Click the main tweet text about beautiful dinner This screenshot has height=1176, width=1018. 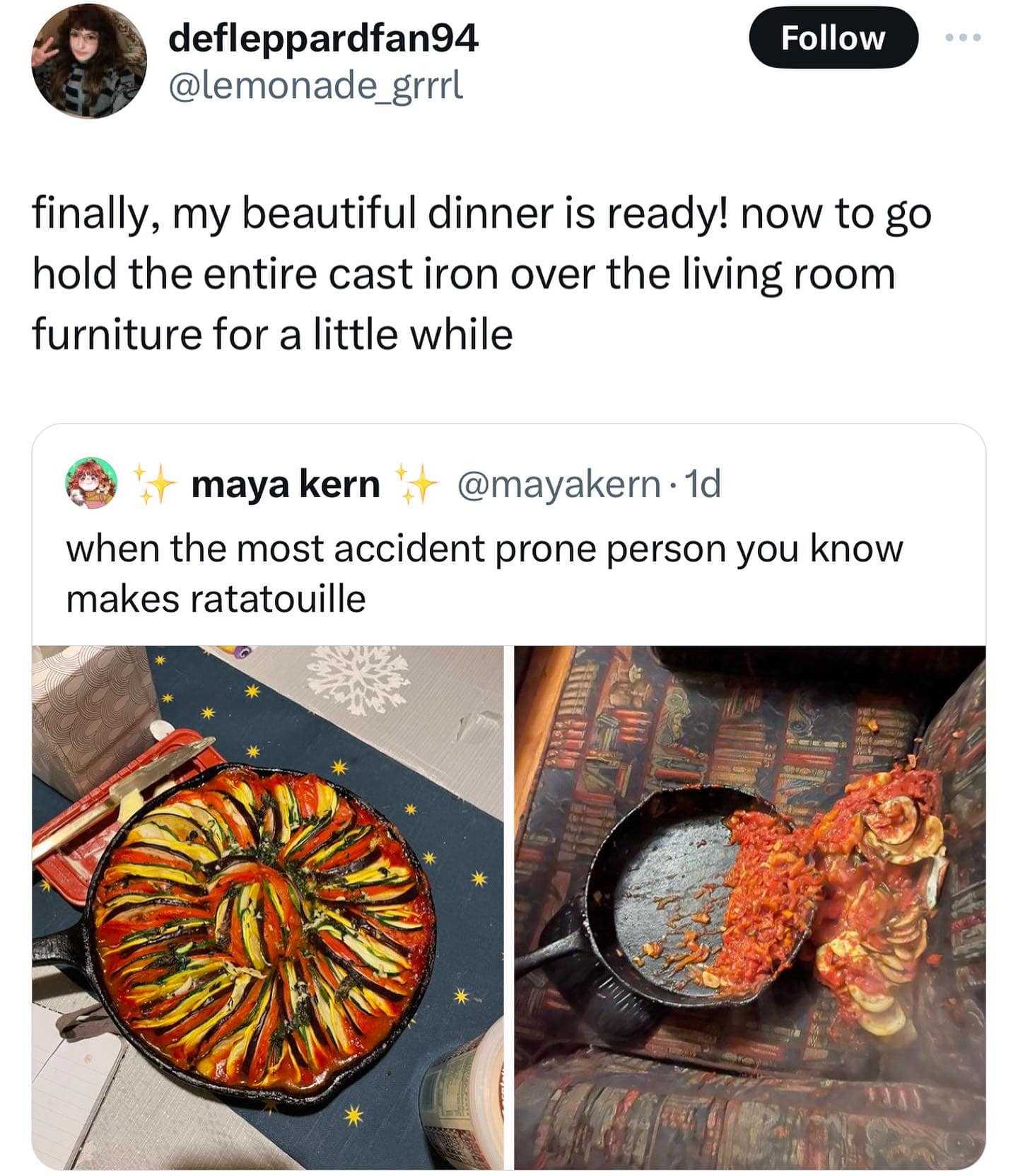(x=481, y=273)
